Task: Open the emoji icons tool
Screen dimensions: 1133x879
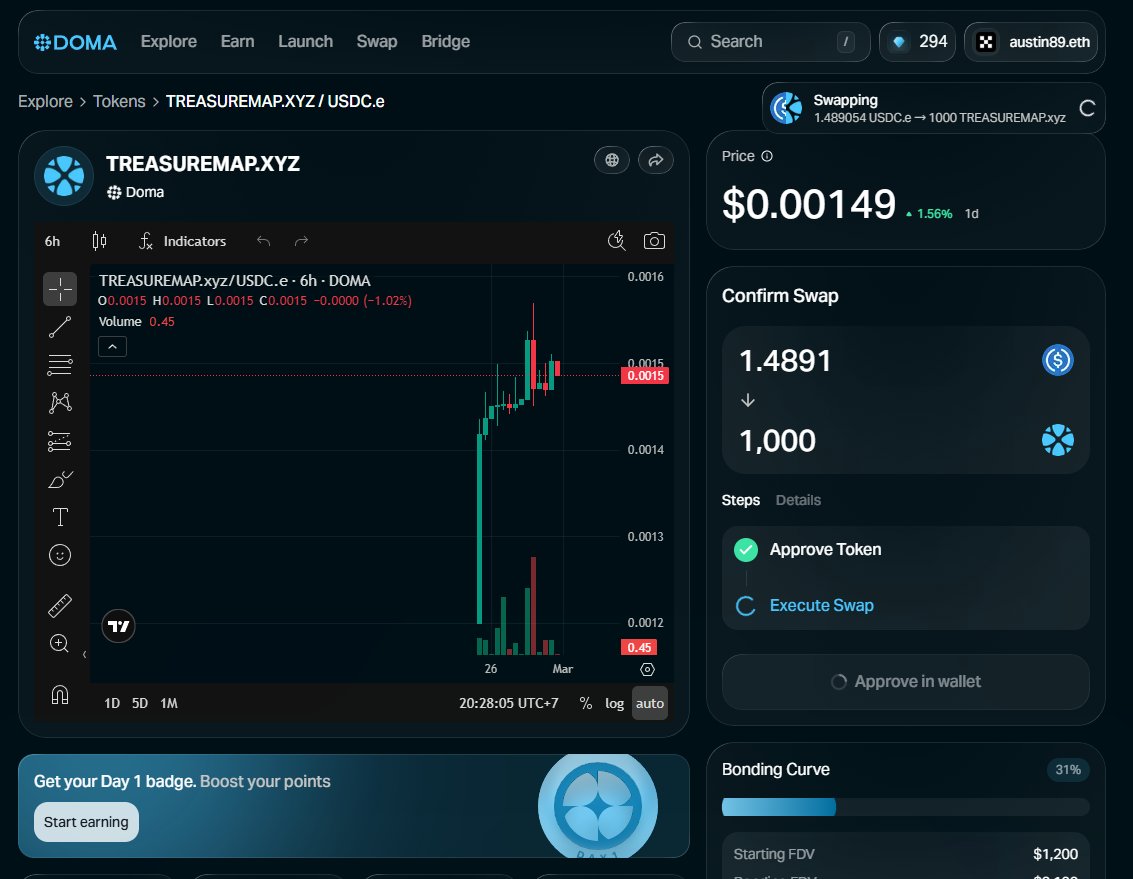Action: (60, 555)
